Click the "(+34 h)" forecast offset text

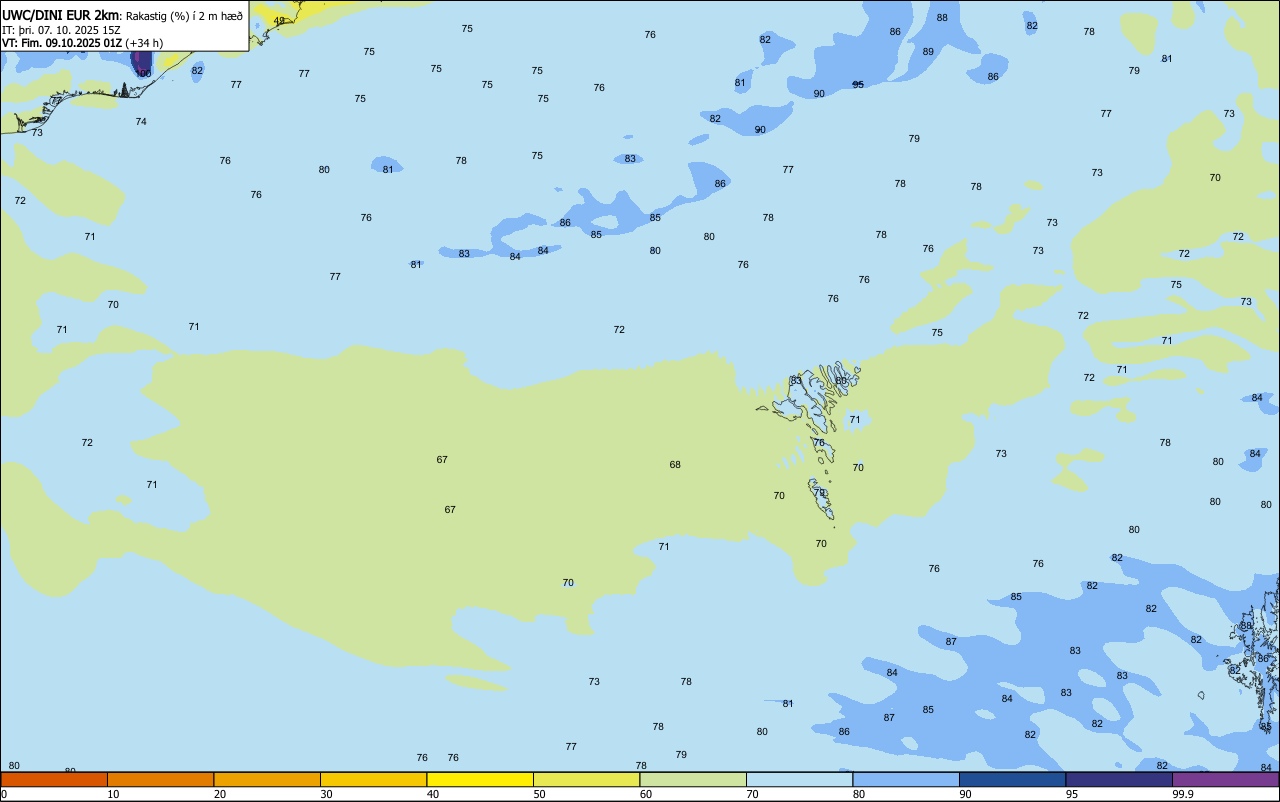pyautogui.click(x=144, y=43)
